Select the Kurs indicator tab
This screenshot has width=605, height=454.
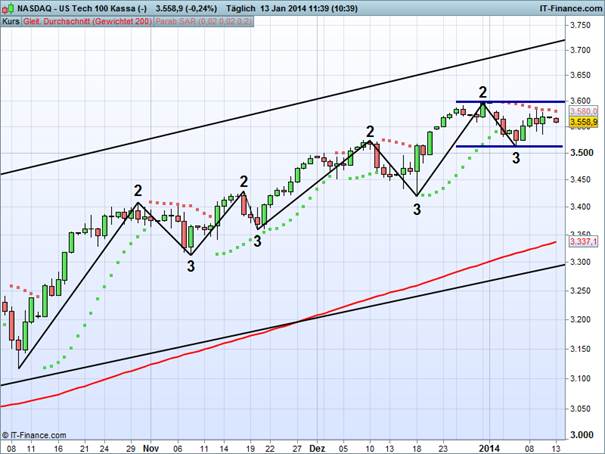click(x=10, y=22)
